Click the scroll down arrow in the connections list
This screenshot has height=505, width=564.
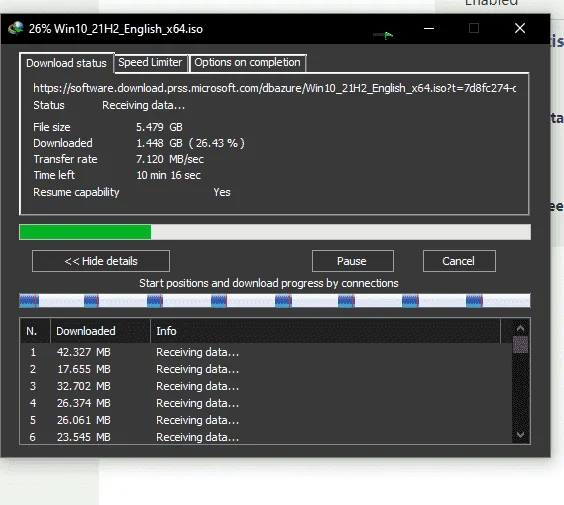click(x=520, y=435)
